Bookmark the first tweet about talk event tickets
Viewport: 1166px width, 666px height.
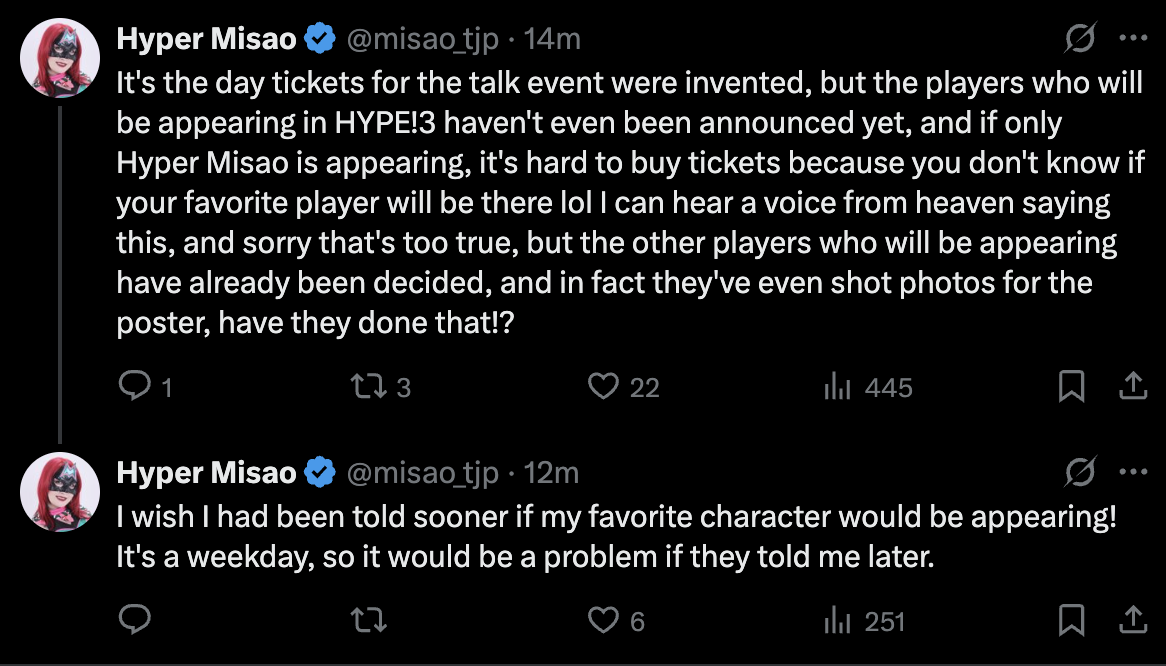pyautogui.click(x=1071, y=387)
